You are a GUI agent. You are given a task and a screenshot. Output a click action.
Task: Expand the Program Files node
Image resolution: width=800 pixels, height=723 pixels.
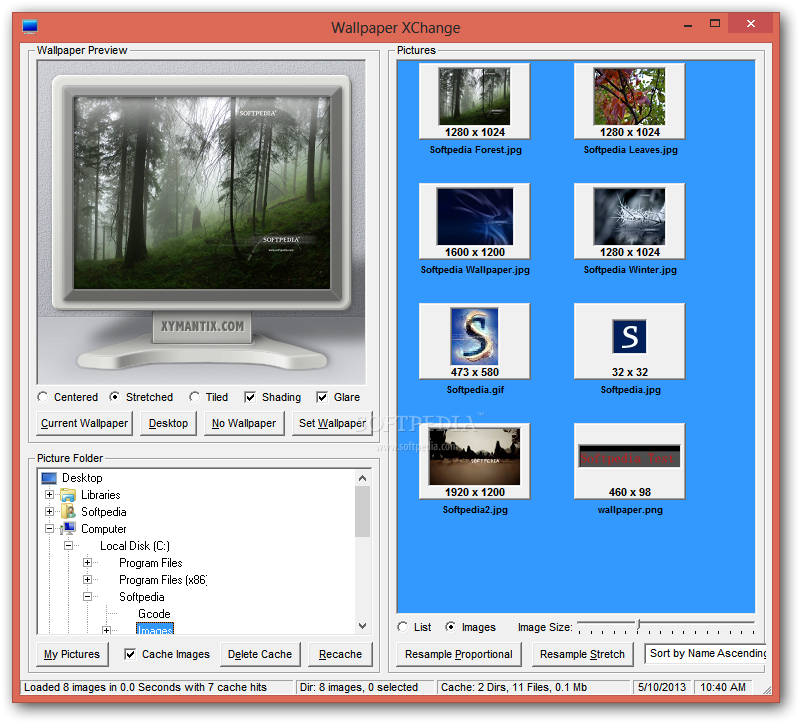pyautogui.click(x=88, y=563)
